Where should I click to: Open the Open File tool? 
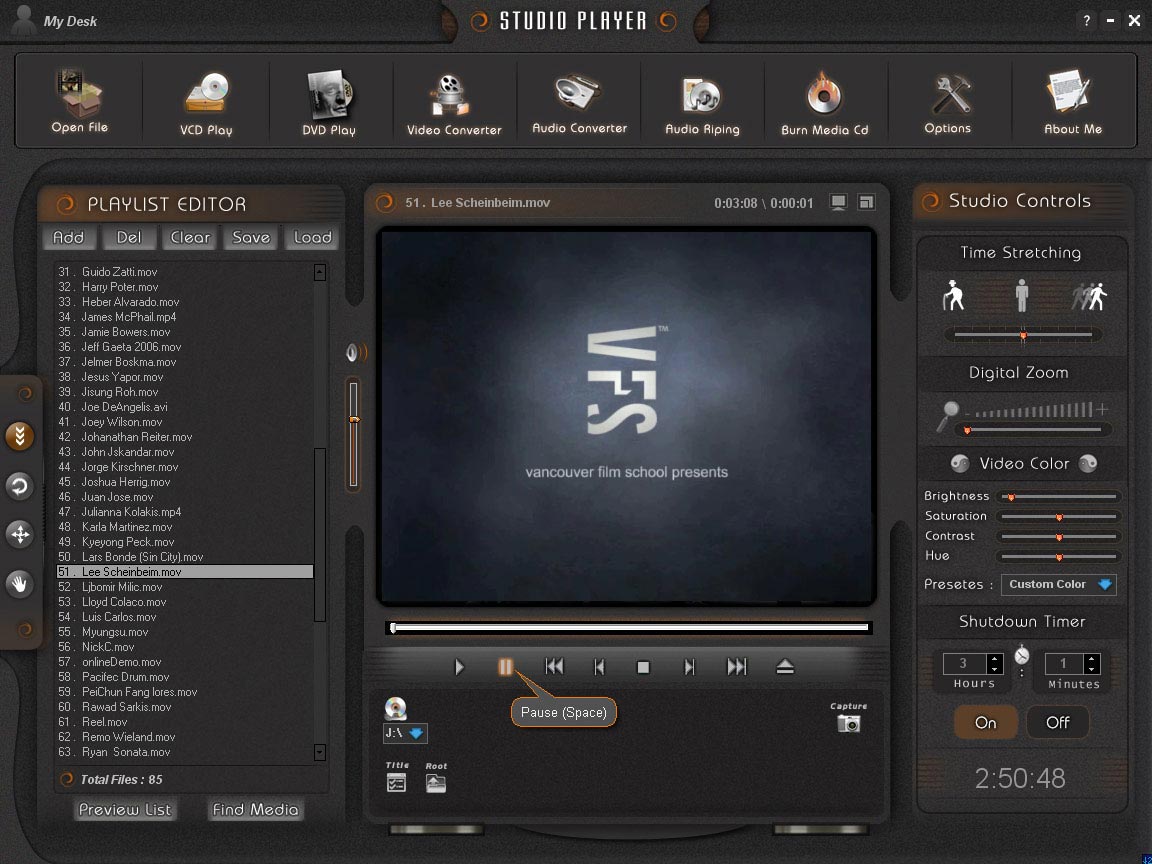pos(80,101)
